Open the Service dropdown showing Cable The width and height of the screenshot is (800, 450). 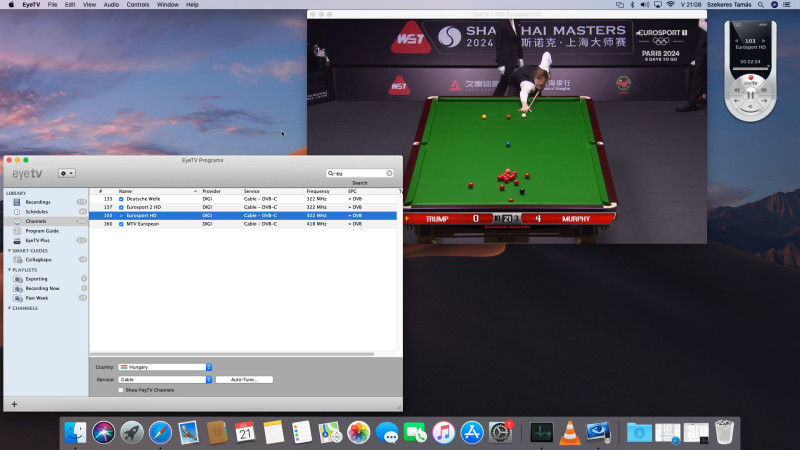[165, 380]
